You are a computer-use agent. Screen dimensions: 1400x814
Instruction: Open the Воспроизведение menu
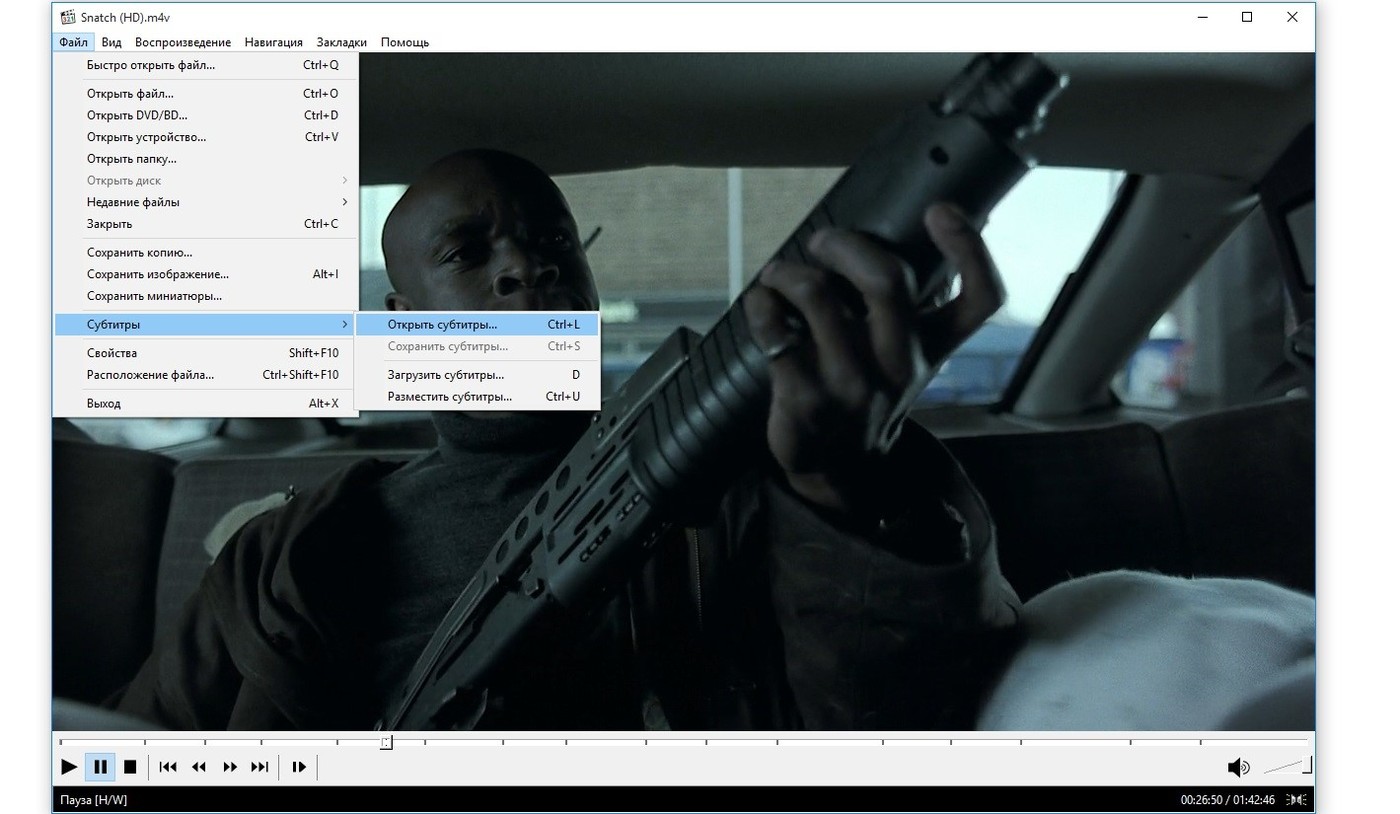click(183, 42)
